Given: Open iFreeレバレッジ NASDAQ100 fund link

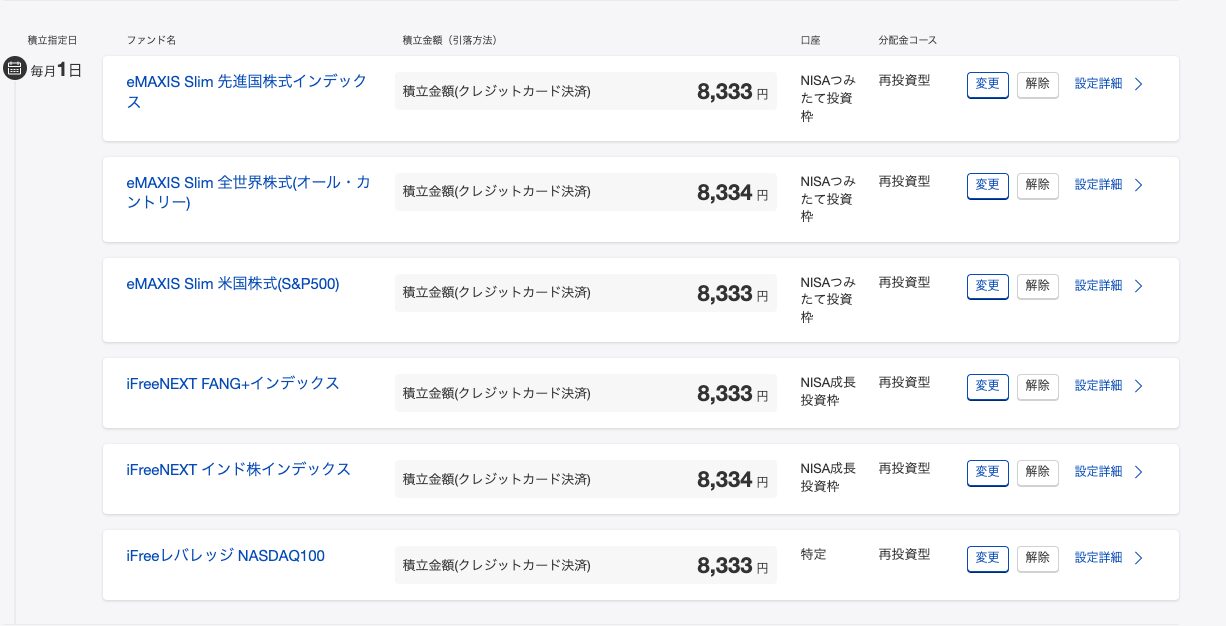Looking at the screenshot, I should click(x=225, y=556).
